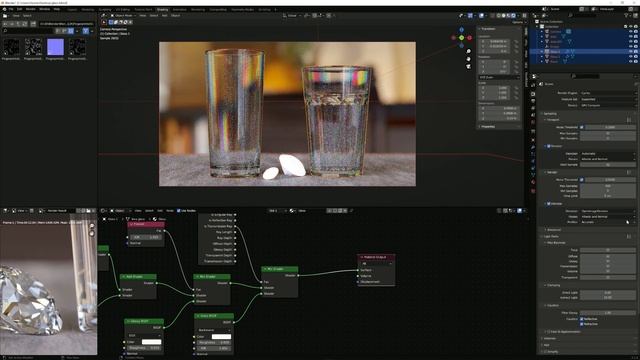Image resolution: width=640 pixels, height=360 pixels.
Task: Open the outliner filter dropdown
Action: [628, 16]
